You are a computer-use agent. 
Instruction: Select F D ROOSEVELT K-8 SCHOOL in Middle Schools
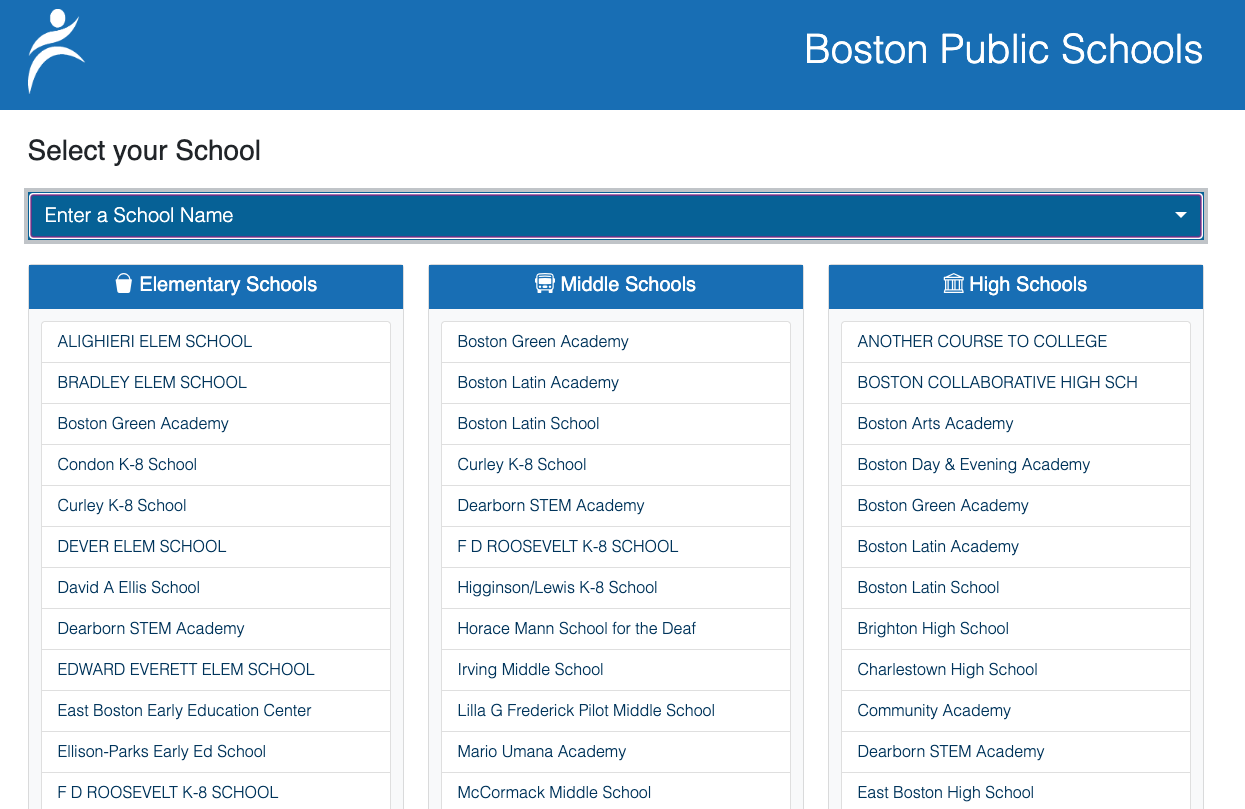click(616, 547)
